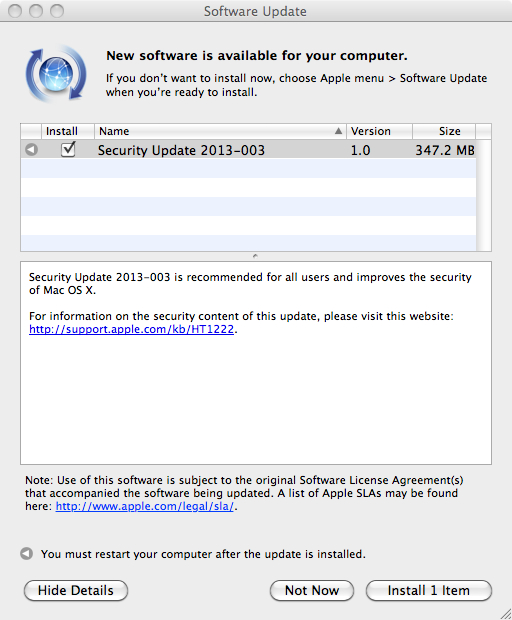Click the yellow minimize window button
This screenshot has width=512, height=620.
pos(36,11)
